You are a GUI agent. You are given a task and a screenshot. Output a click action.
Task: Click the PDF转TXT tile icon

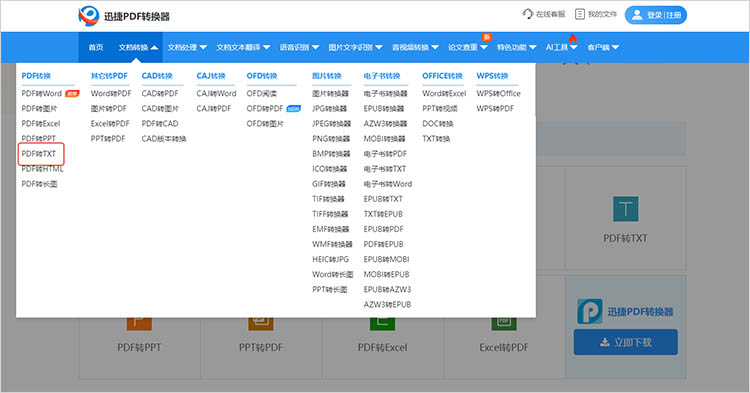click(625, 209)
